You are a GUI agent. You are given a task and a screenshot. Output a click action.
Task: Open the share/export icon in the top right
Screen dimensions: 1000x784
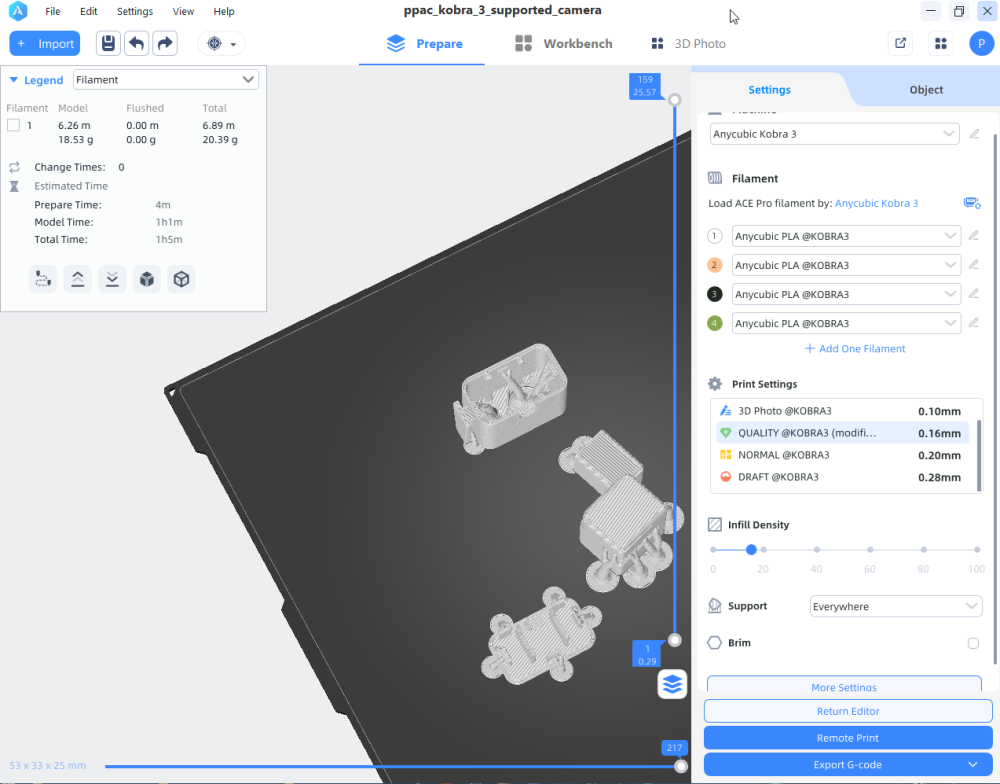pyautogui.click(x=901, y=43)
